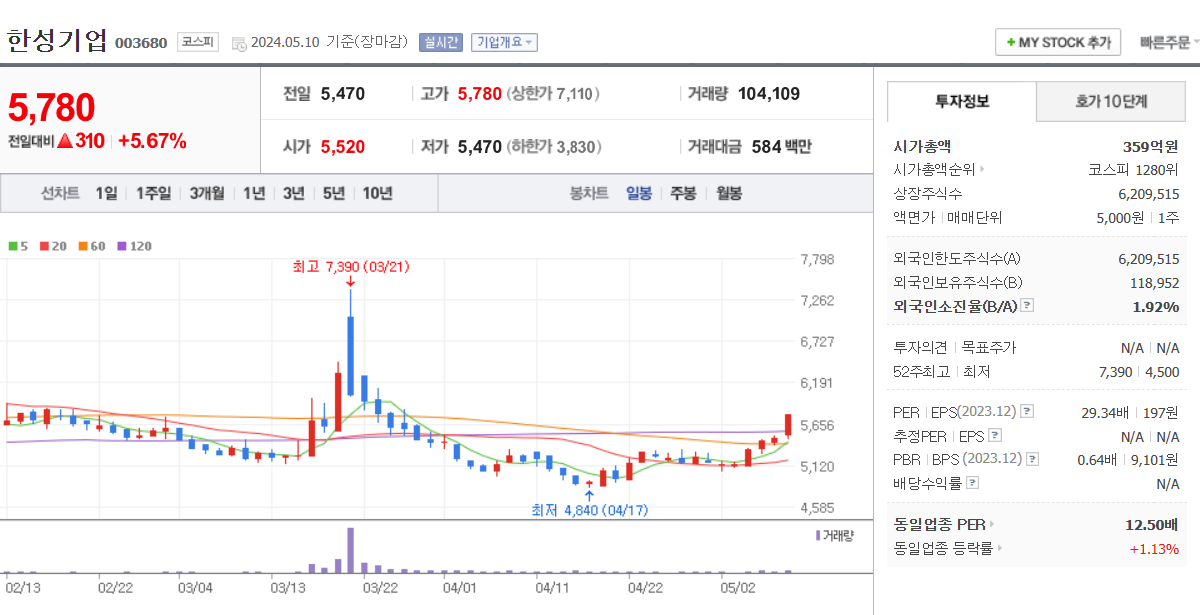Image resolution: width=1201 pixels, height=615 pixels.
Task: Click the 코스피 1280위 ranking value
Action: 1133,169
